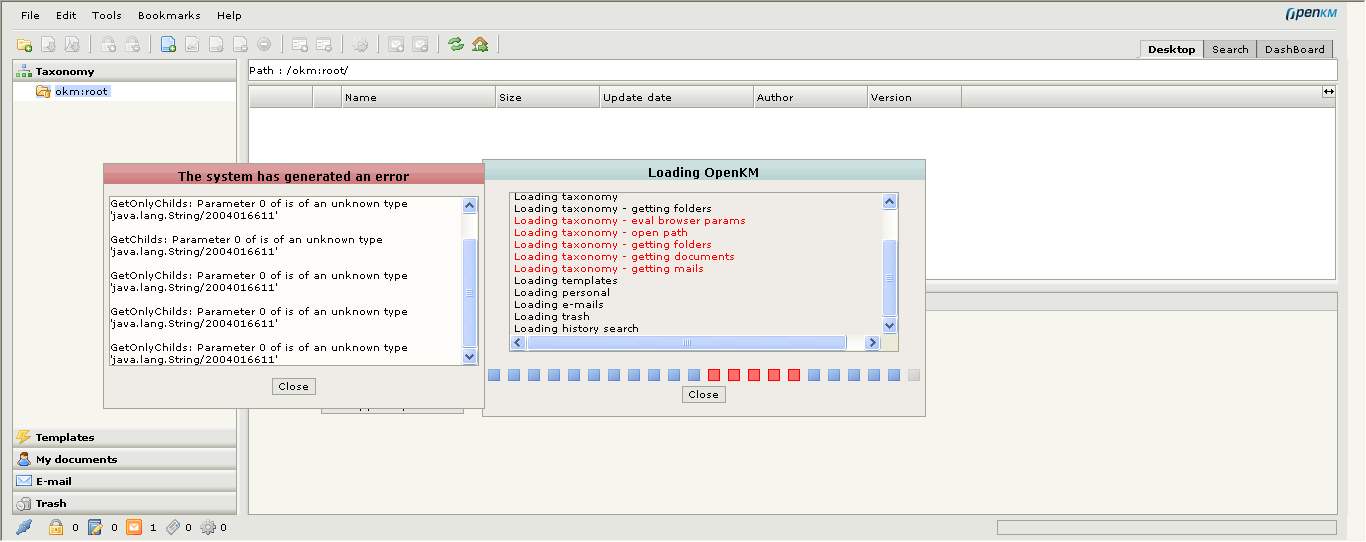Screen dimensions: 1366x542
Task: Open the Help menu
Action: coord(229,16)
